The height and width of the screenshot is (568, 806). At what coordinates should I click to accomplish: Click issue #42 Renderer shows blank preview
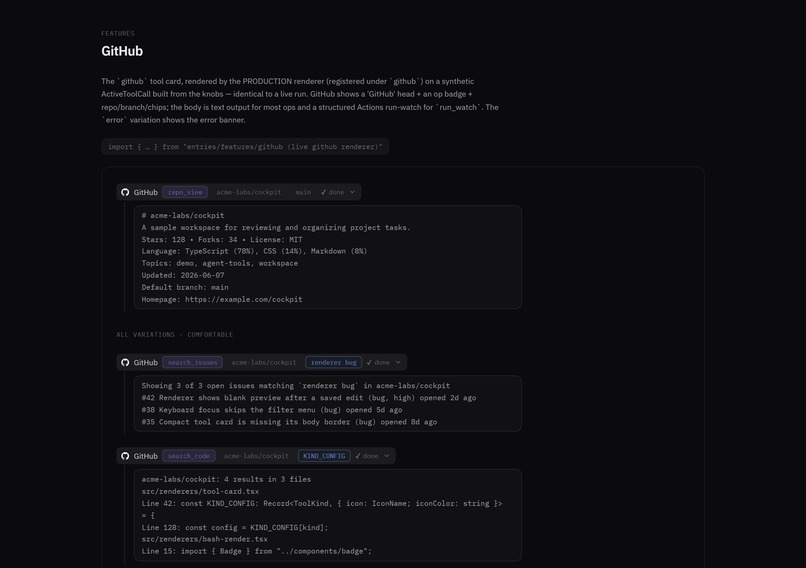click(309, 398)
